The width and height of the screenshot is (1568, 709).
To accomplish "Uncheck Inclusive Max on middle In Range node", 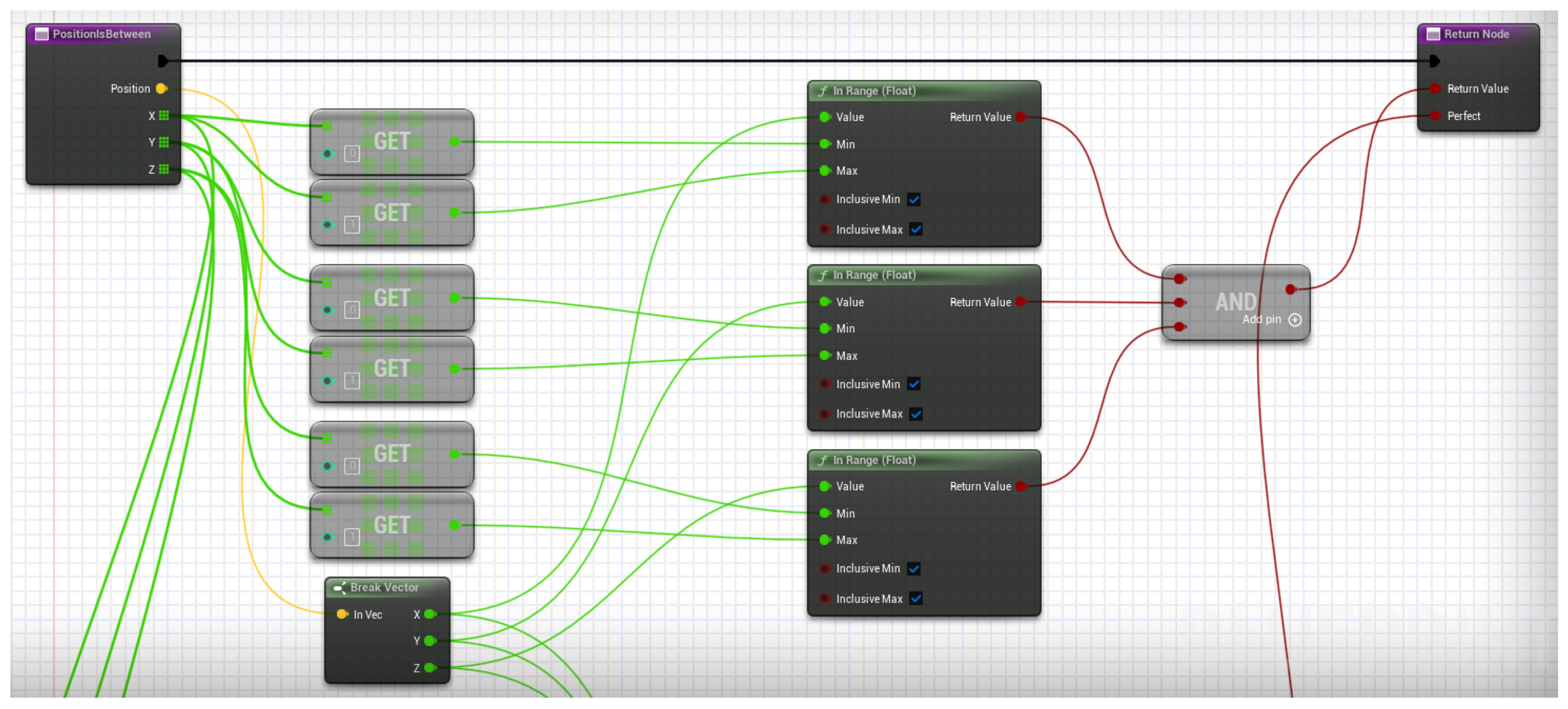I will pyautogui.click(x=916, y=414).
